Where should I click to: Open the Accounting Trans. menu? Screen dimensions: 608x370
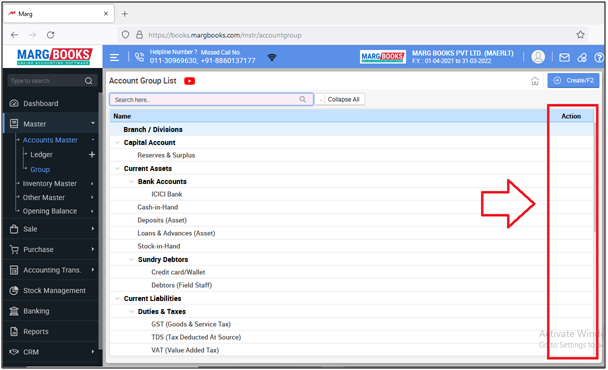coord(51,270)
